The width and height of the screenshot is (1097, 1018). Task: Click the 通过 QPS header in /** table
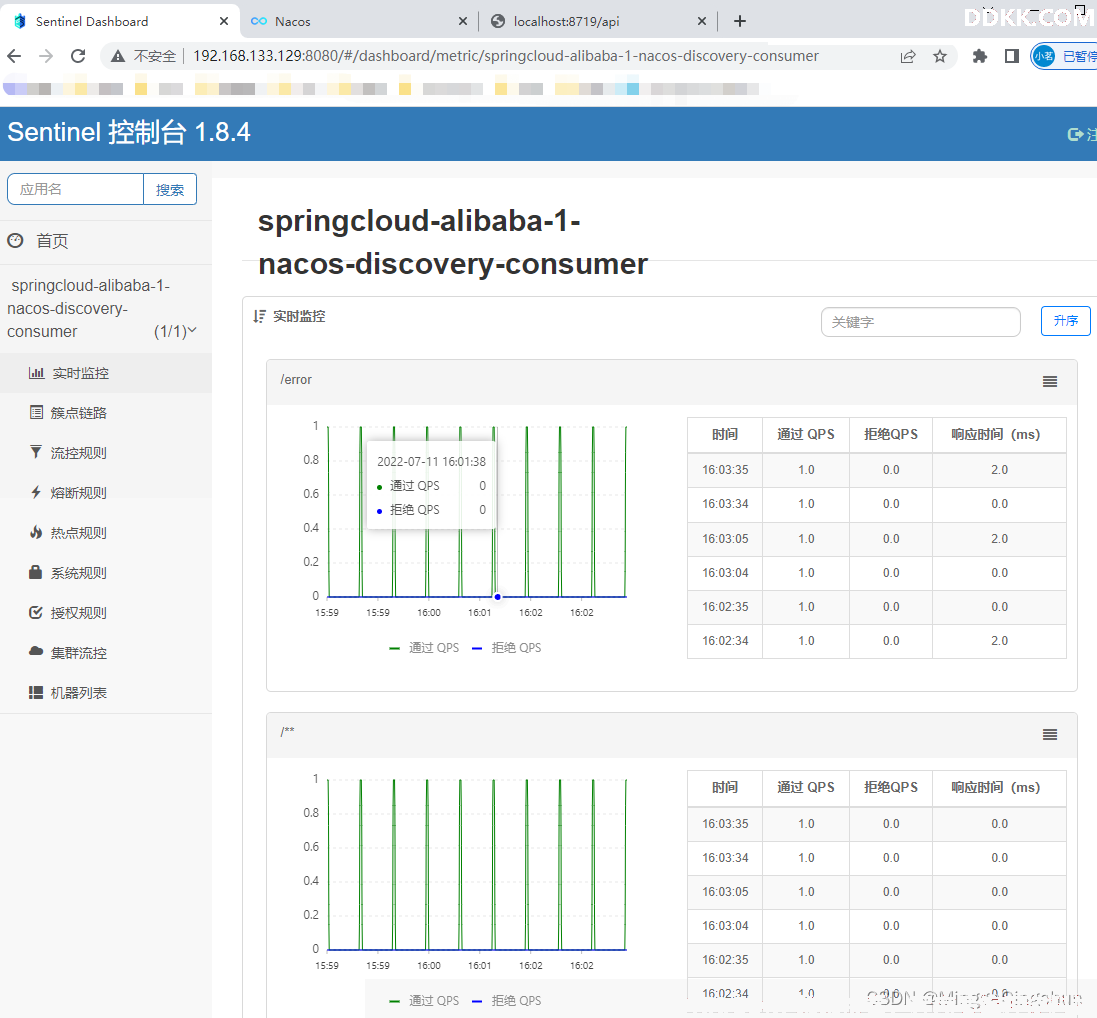(x=806, y=788)
